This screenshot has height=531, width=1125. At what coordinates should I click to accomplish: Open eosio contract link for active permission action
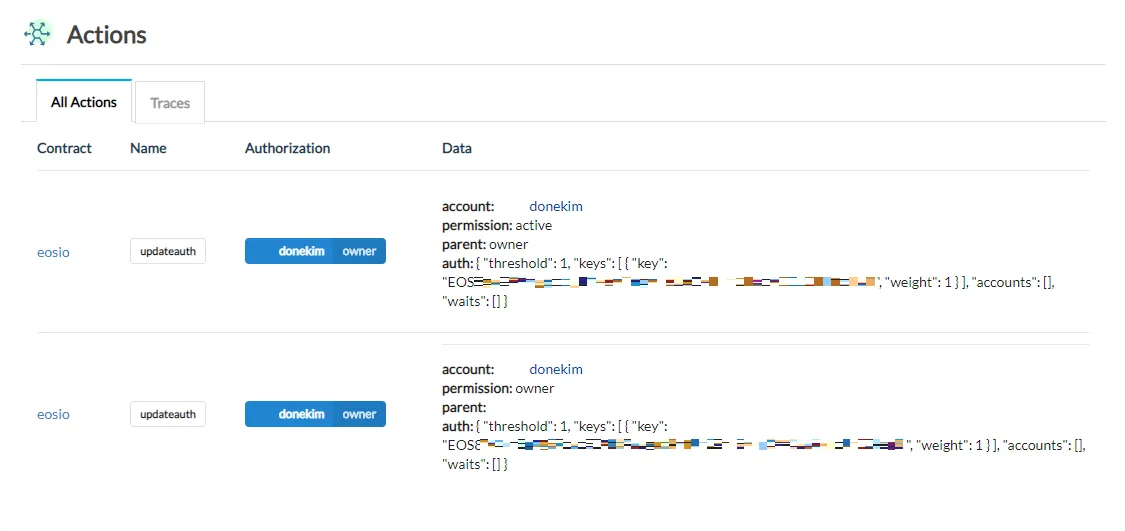(x=54, y=253)
